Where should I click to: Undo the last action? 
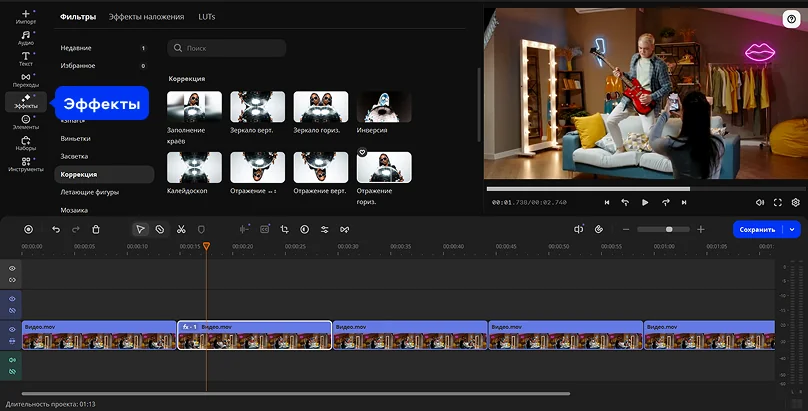click(x=56, y=230)
